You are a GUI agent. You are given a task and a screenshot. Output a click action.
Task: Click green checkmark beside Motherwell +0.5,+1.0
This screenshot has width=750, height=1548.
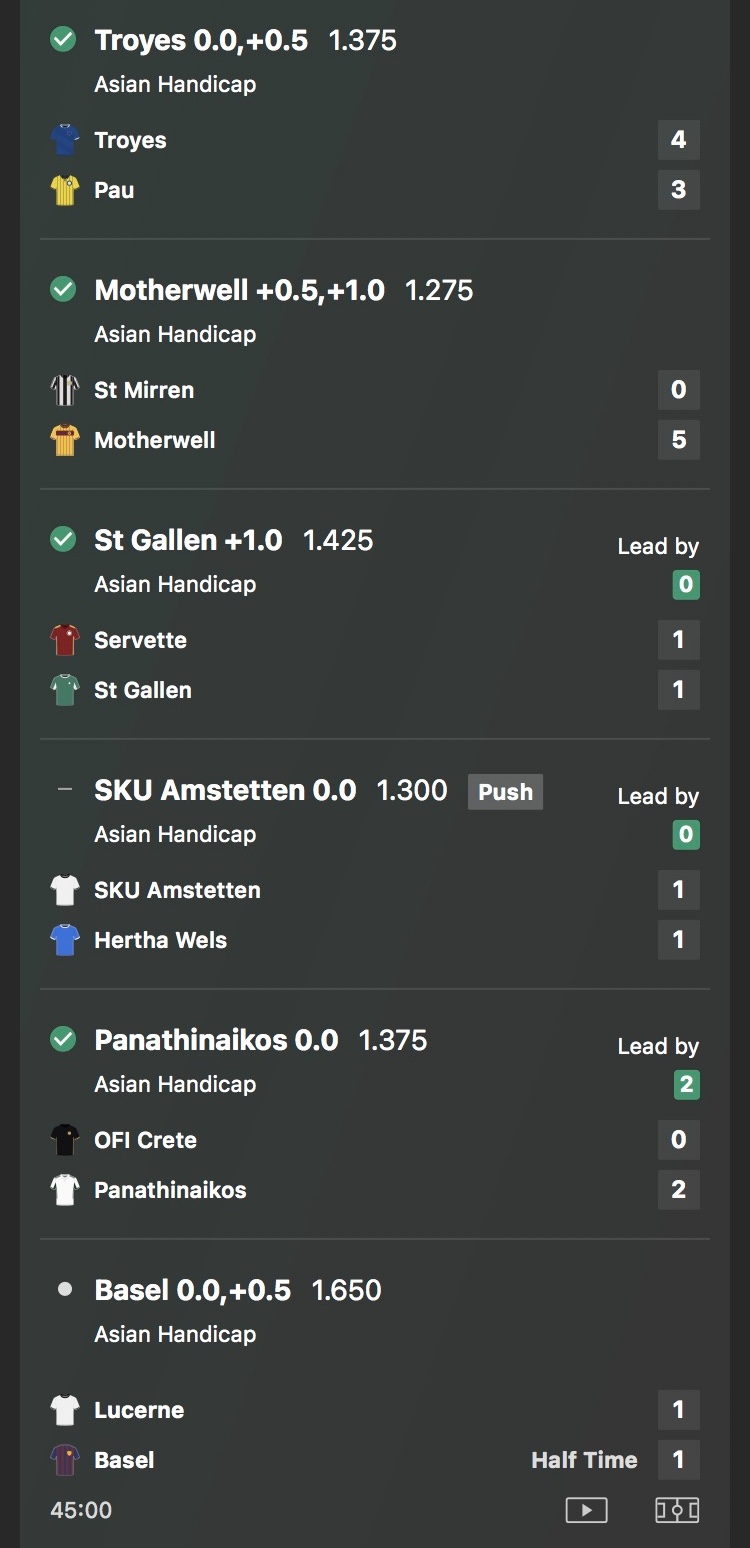coord(63,290)
